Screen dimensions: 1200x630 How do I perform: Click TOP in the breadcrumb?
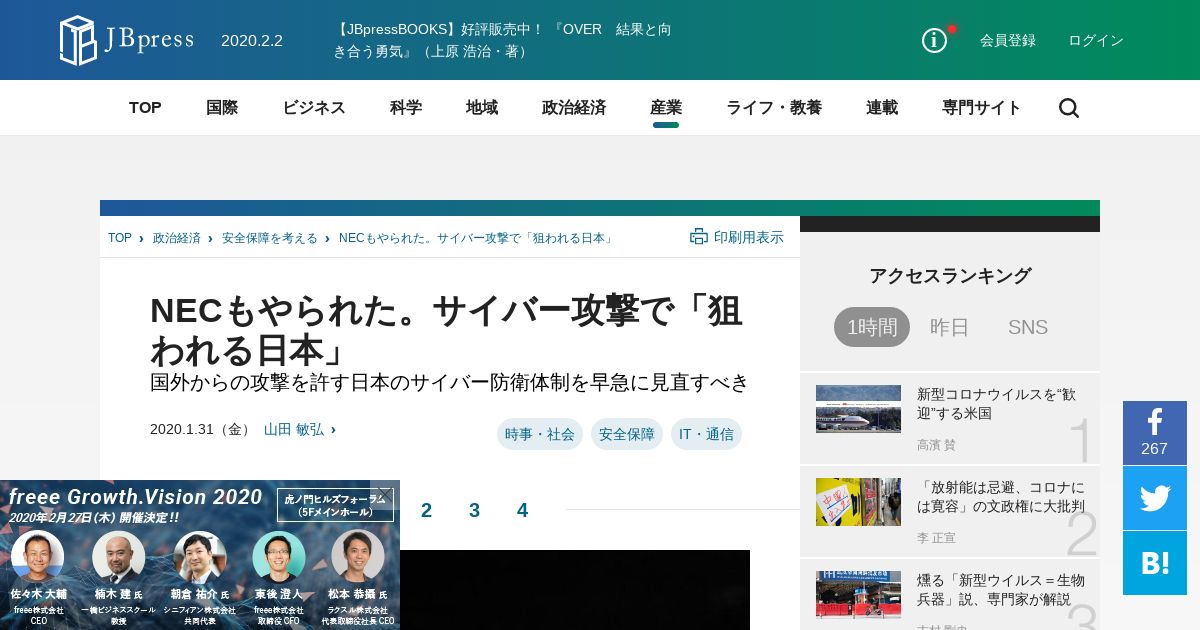120,238
